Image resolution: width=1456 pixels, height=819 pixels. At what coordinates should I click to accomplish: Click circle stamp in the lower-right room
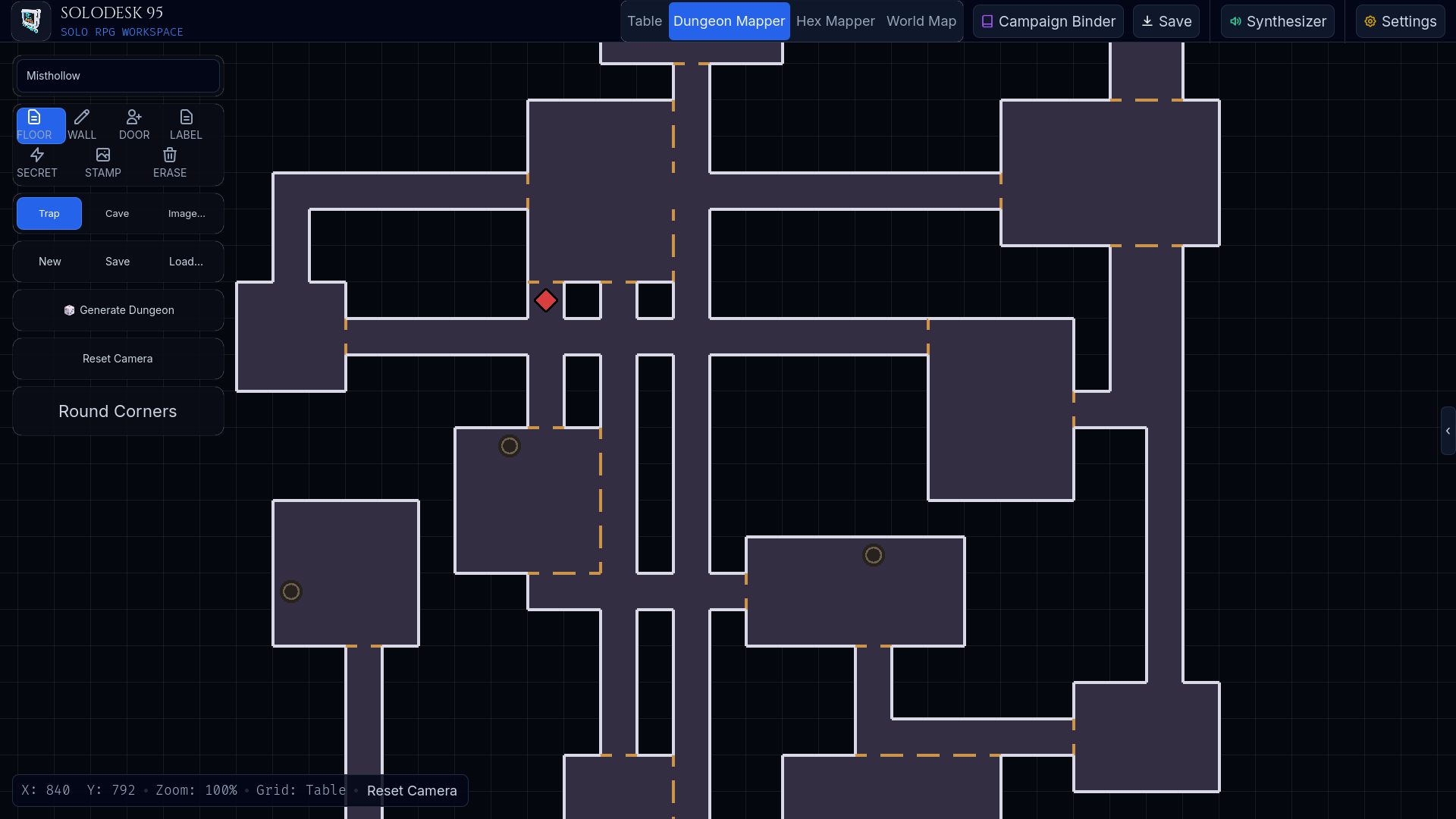click(874, 555)
